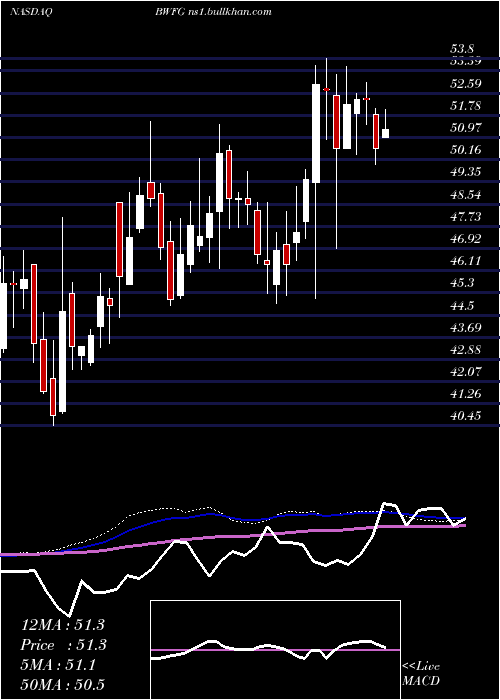The height and width of the screenshot is (700, 500).
Task: Click the 48.54 price axis label
Action: pos(465,195)
